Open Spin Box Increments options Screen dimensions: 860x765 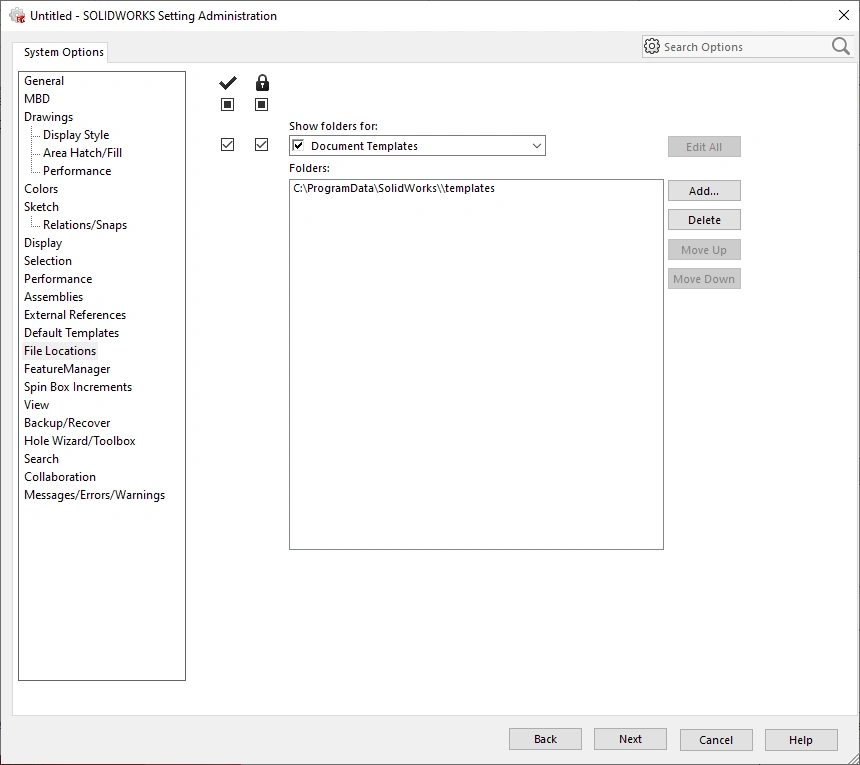(x=78, y=387)
